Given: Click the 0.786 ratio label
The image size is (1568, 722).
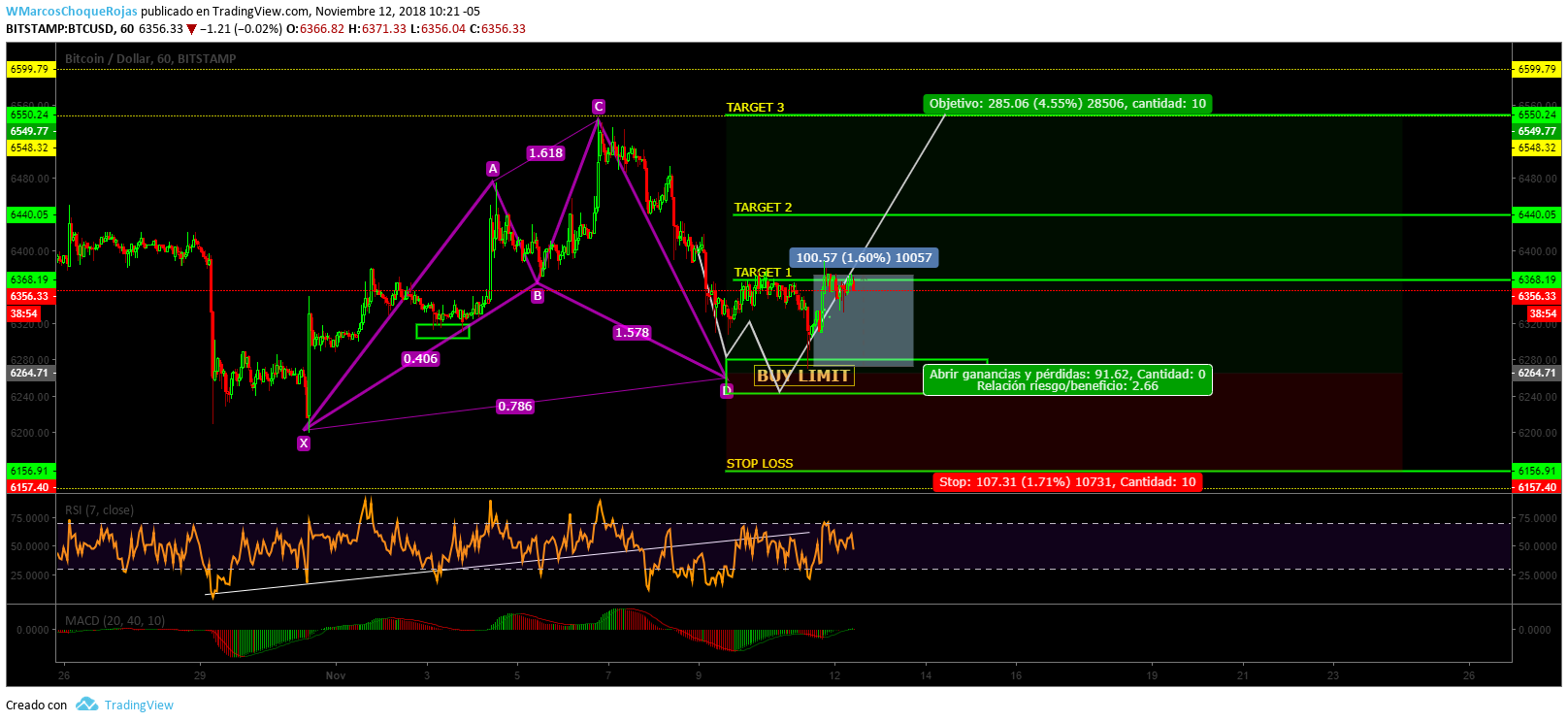Looking at the screenshot, I should tap(515, 407).
